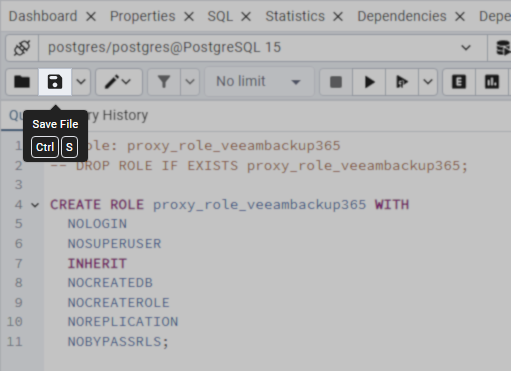
Task: Switch to the Properties tab
Action: tap(143, 16)
